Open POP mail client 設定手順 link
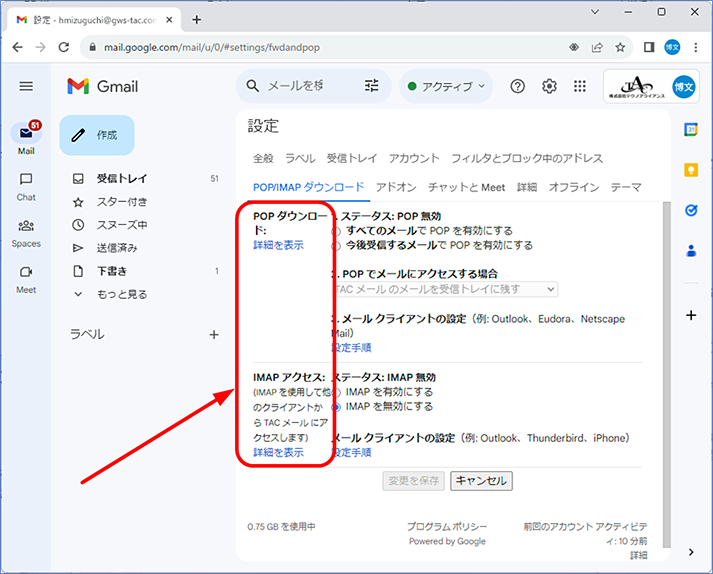Screen dimensions: 713x574 (x=351, y=348)
